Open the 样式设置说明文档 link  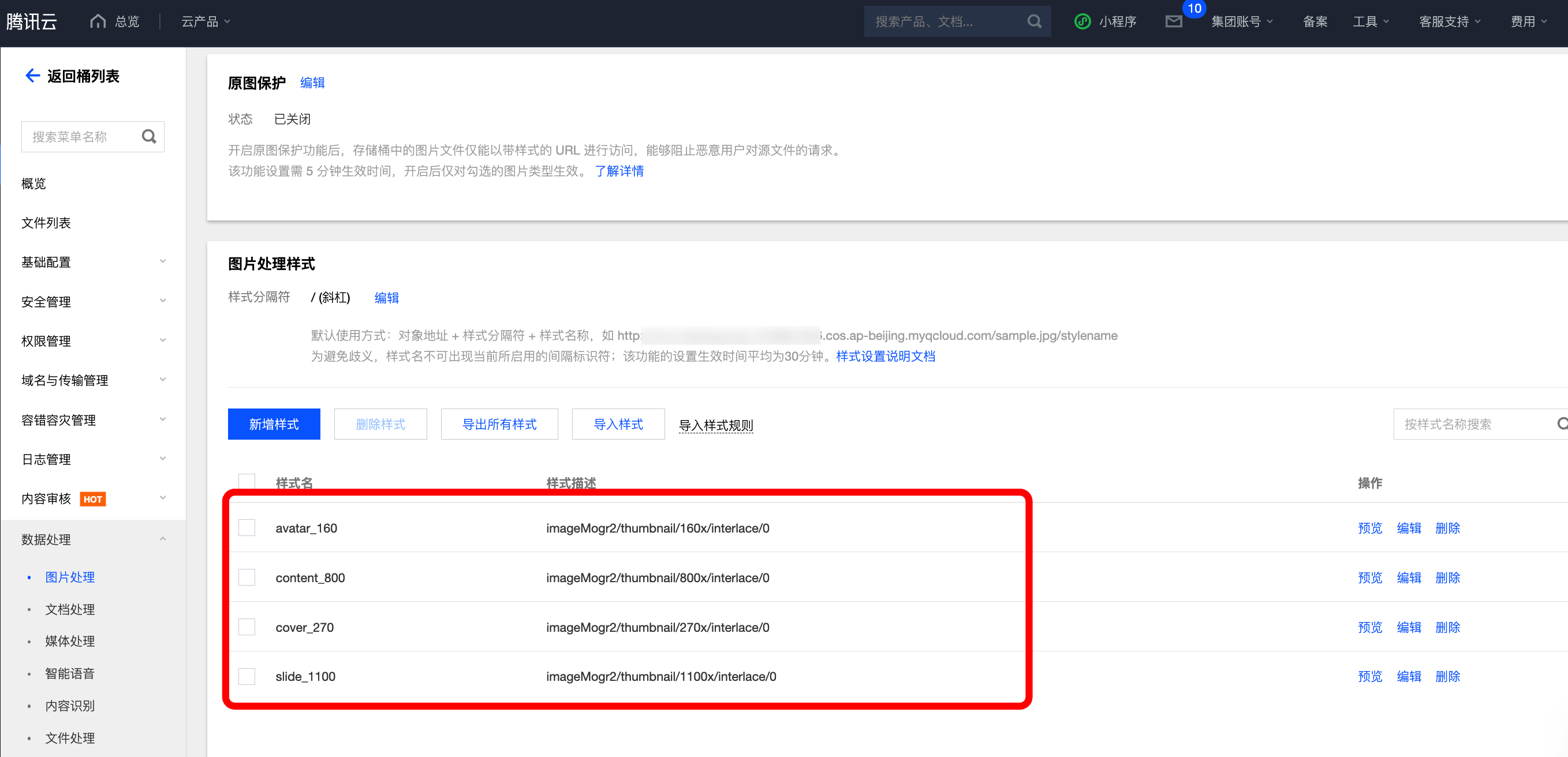coord(885,356)
